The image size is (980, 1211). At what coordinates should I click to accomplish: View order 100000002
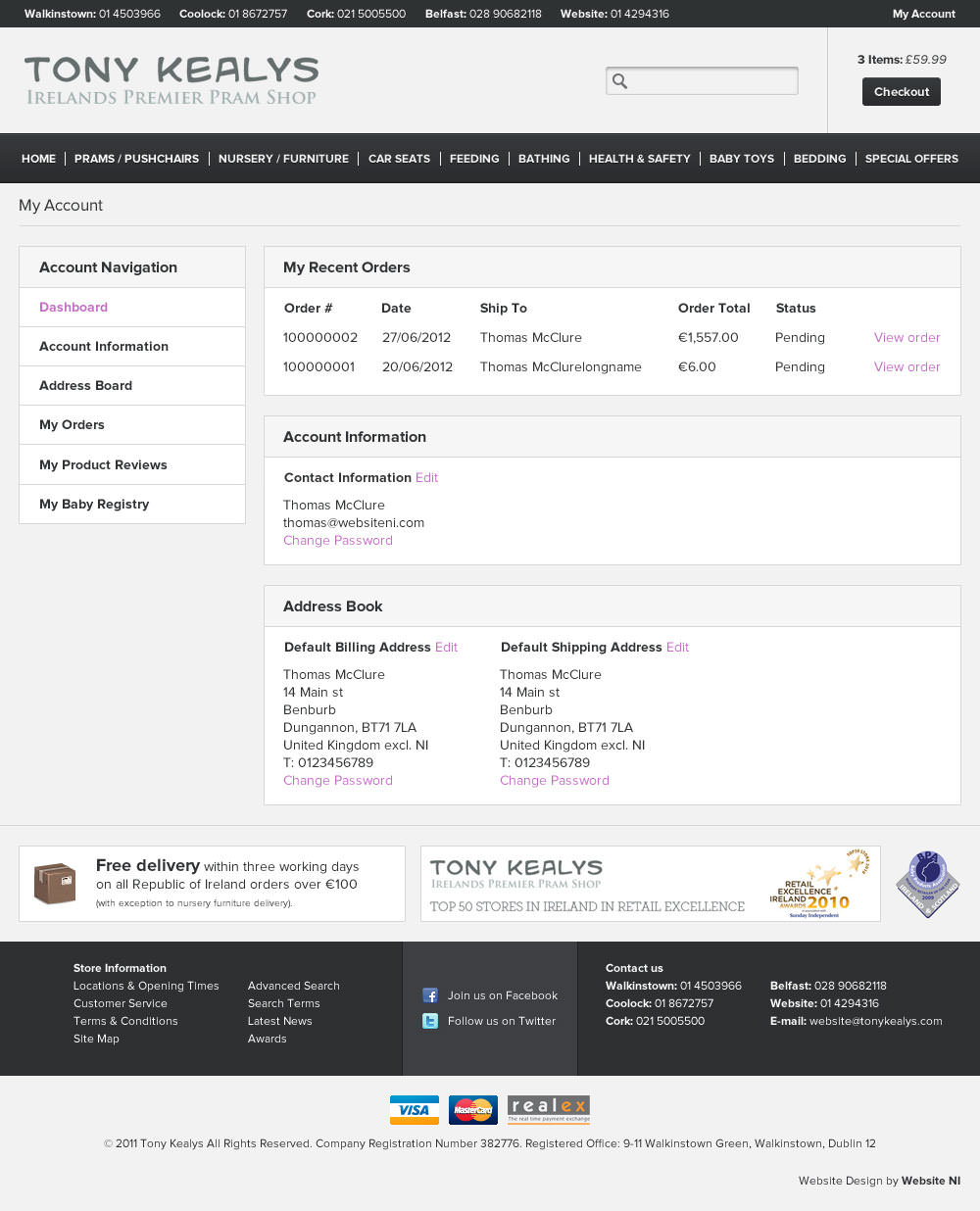coord(906,337)
